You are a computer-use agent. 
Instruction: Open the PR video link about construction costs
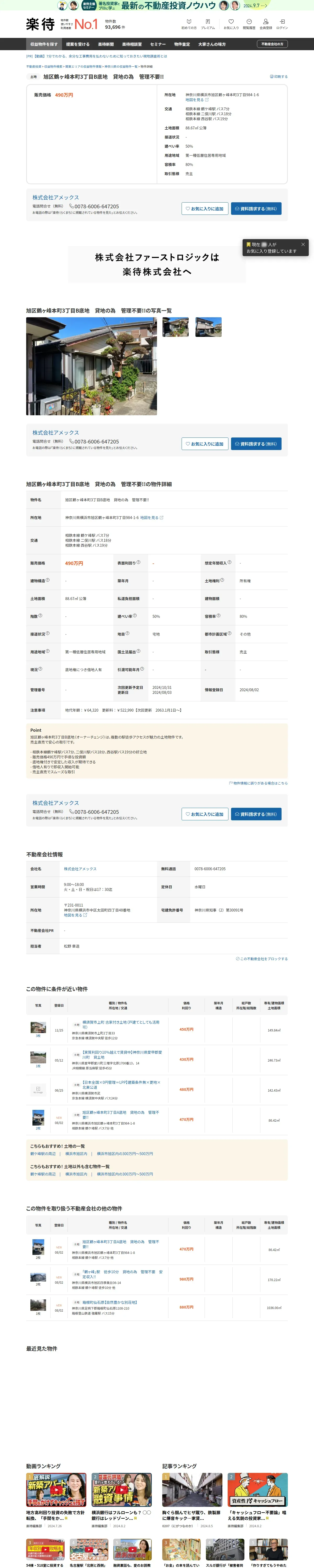pos(96,56)
